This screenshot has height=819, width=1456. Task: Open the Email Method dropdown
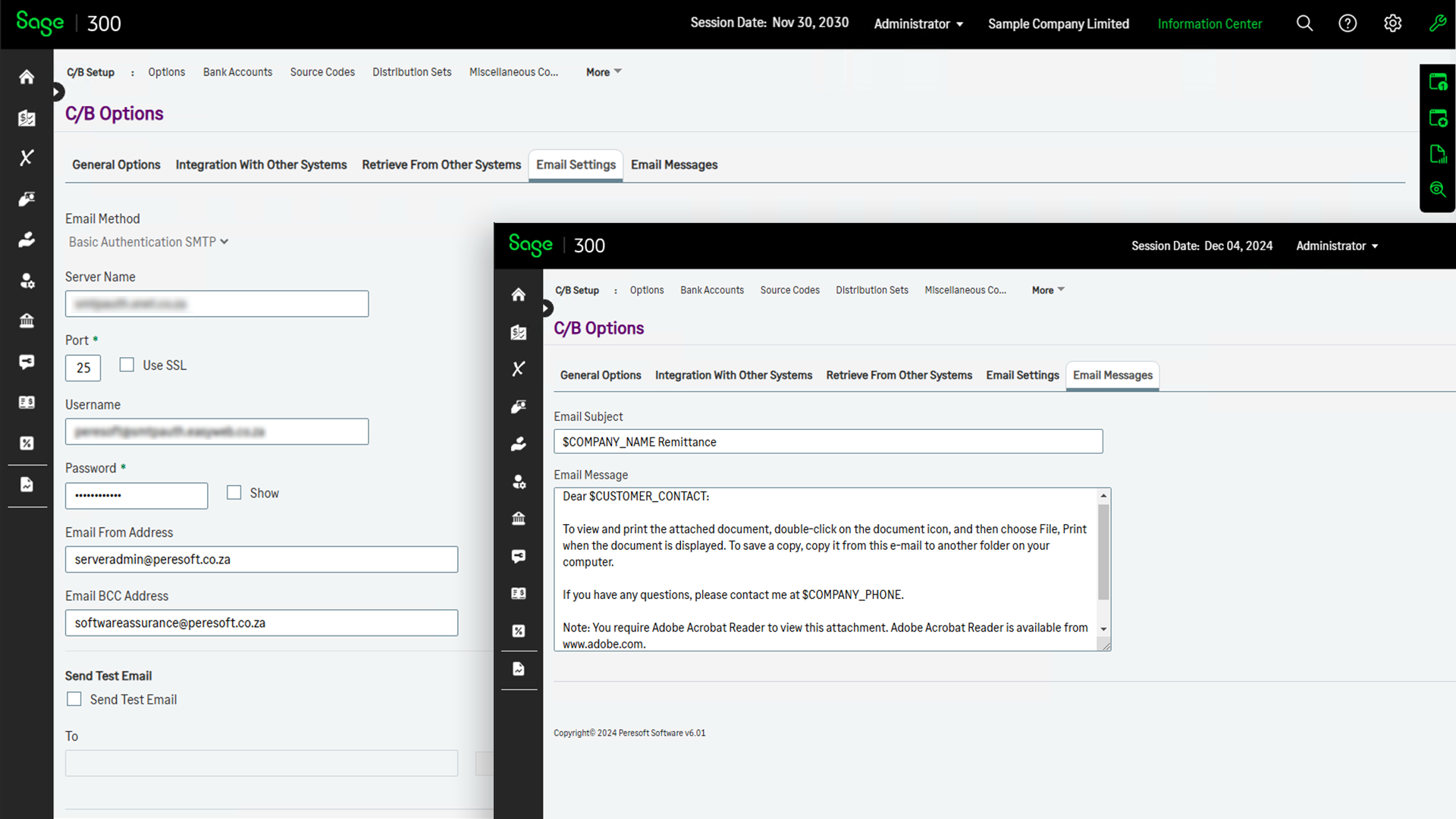coord(148,242)
